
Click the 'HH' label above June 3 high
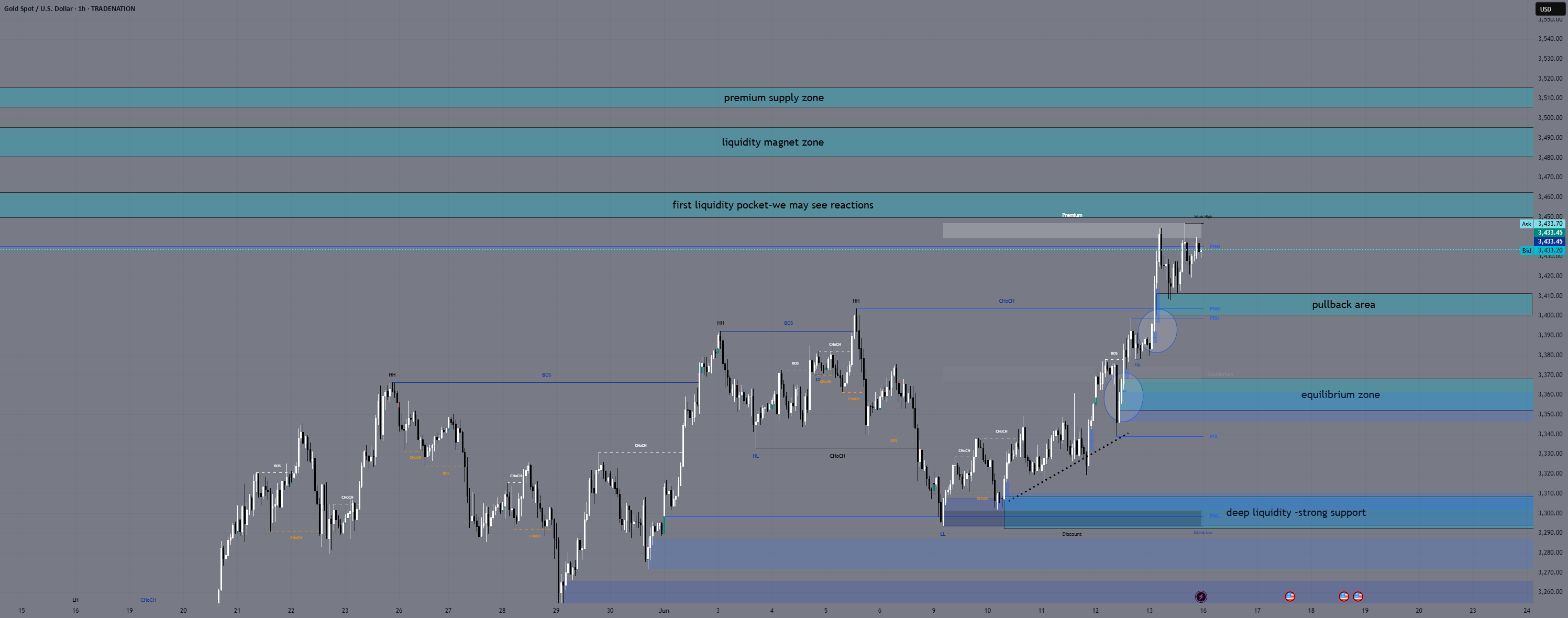coord(720,323)
